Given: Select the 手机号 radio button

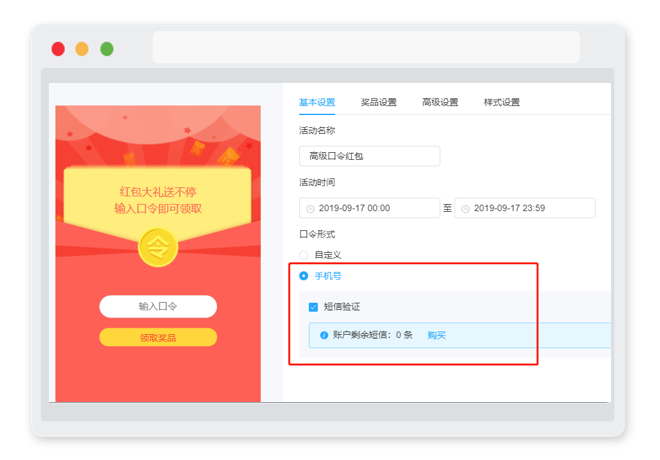Looking at the screenshot, I should click(303, 276).
